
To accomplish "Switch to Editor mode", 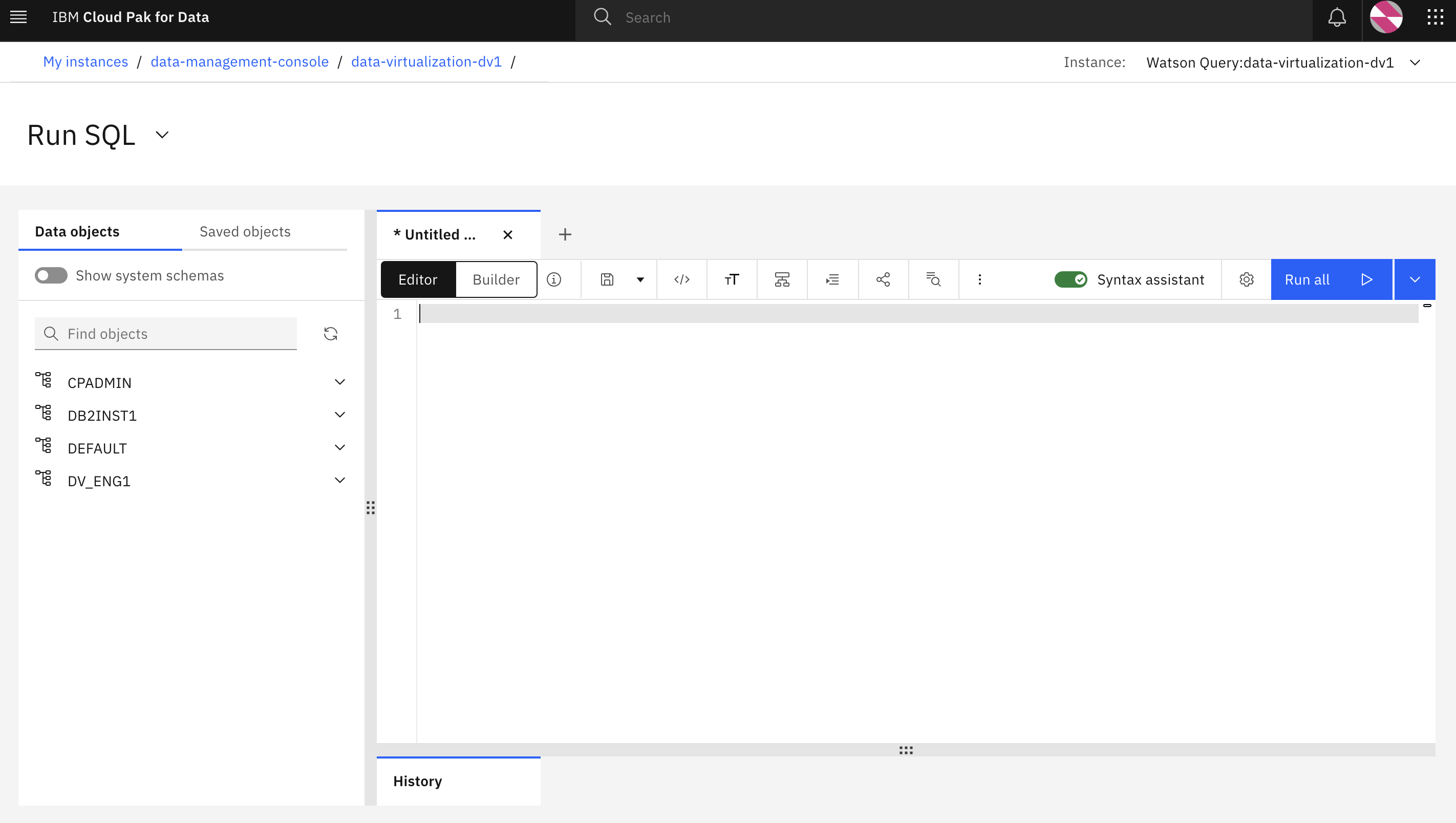I will 418,279.
